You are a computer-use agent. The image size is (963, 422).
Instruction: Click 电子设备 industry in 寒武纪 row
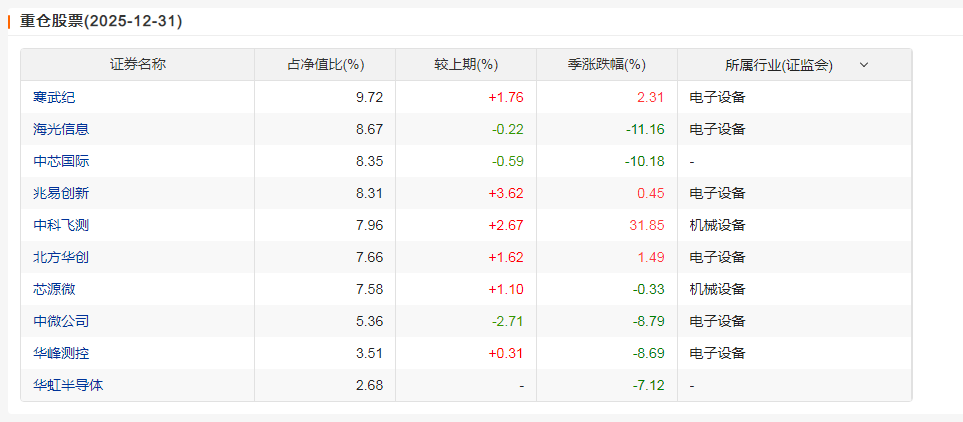pyautogui.click(x=717, y=97)
